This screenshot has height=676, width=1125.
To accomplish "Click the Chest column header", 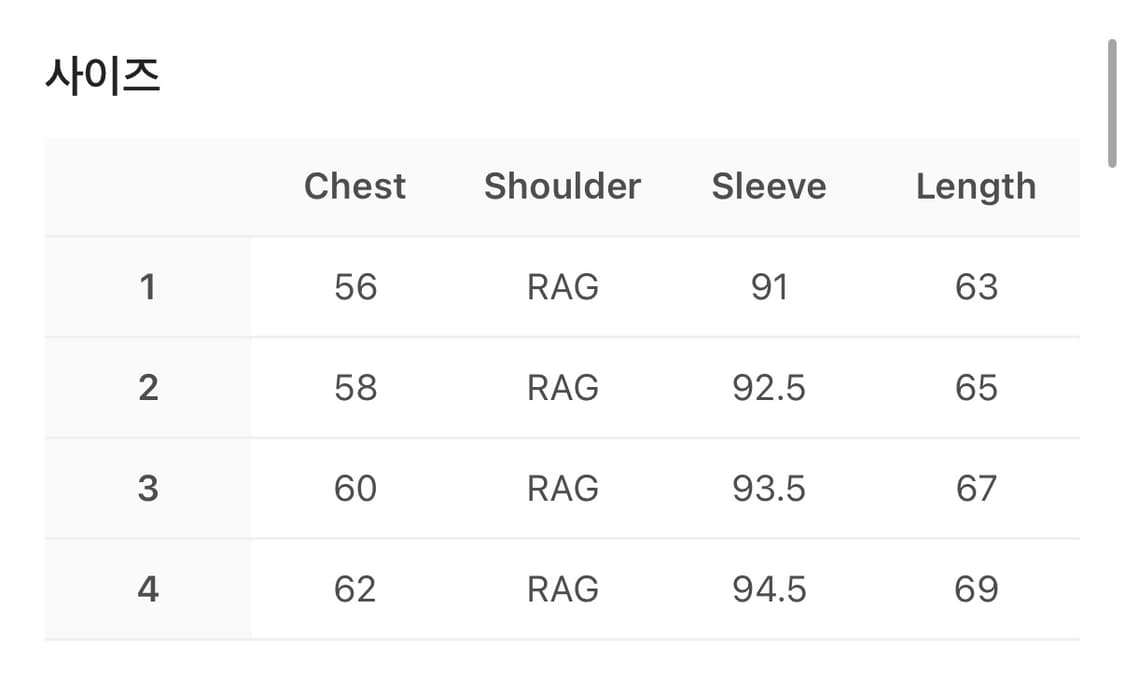I will click(355, 186).
